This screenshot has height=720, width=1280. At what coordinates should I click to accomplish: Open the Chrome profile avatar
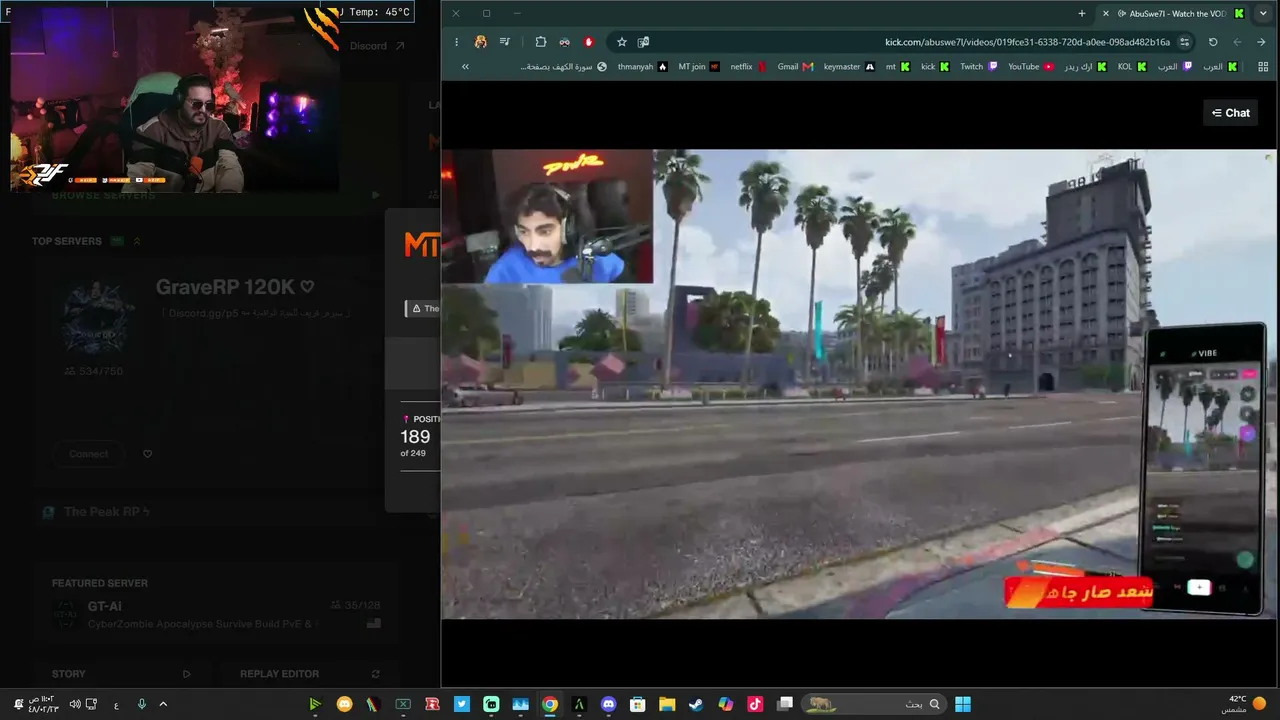click(481, 42)
